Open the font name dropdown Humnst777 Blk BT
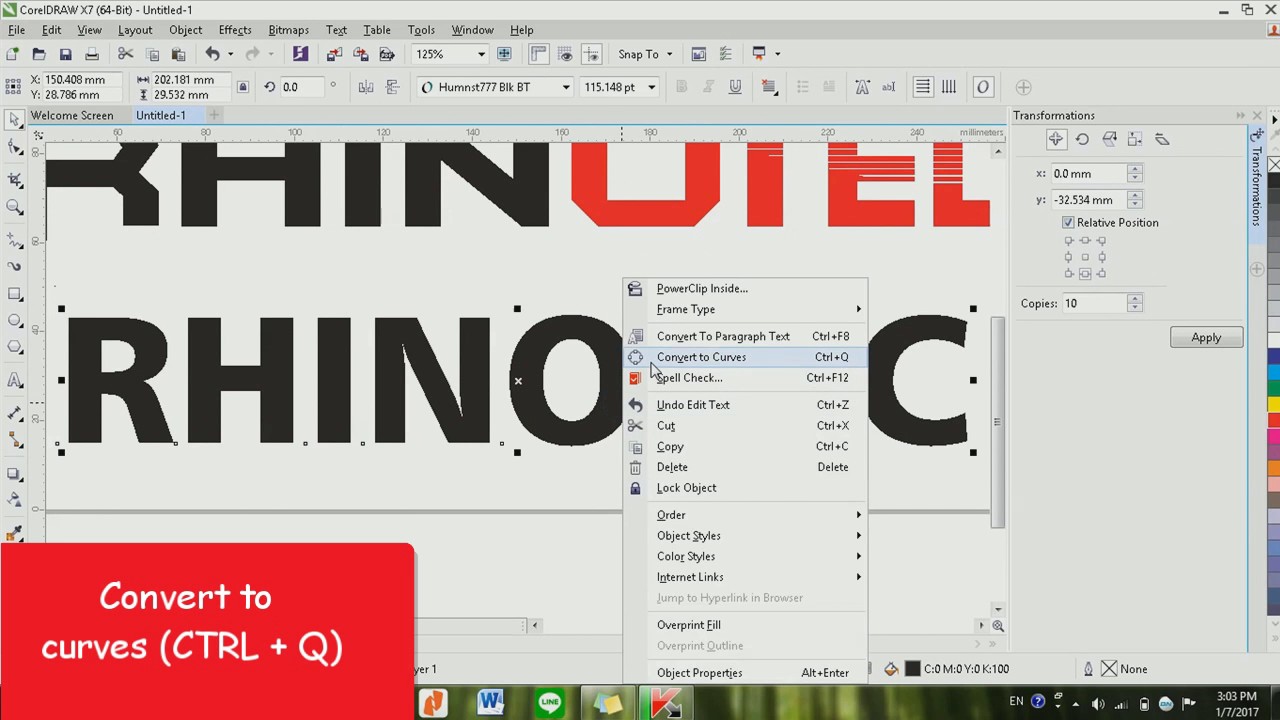Viewport: 1280px width, 720px height. (565, 87)
